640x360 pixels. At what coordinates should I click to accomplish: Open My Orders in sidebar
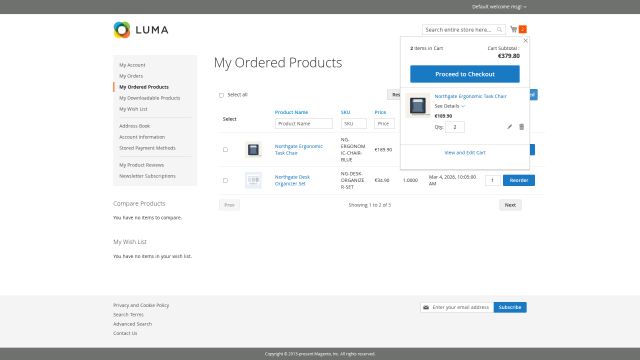131,76
